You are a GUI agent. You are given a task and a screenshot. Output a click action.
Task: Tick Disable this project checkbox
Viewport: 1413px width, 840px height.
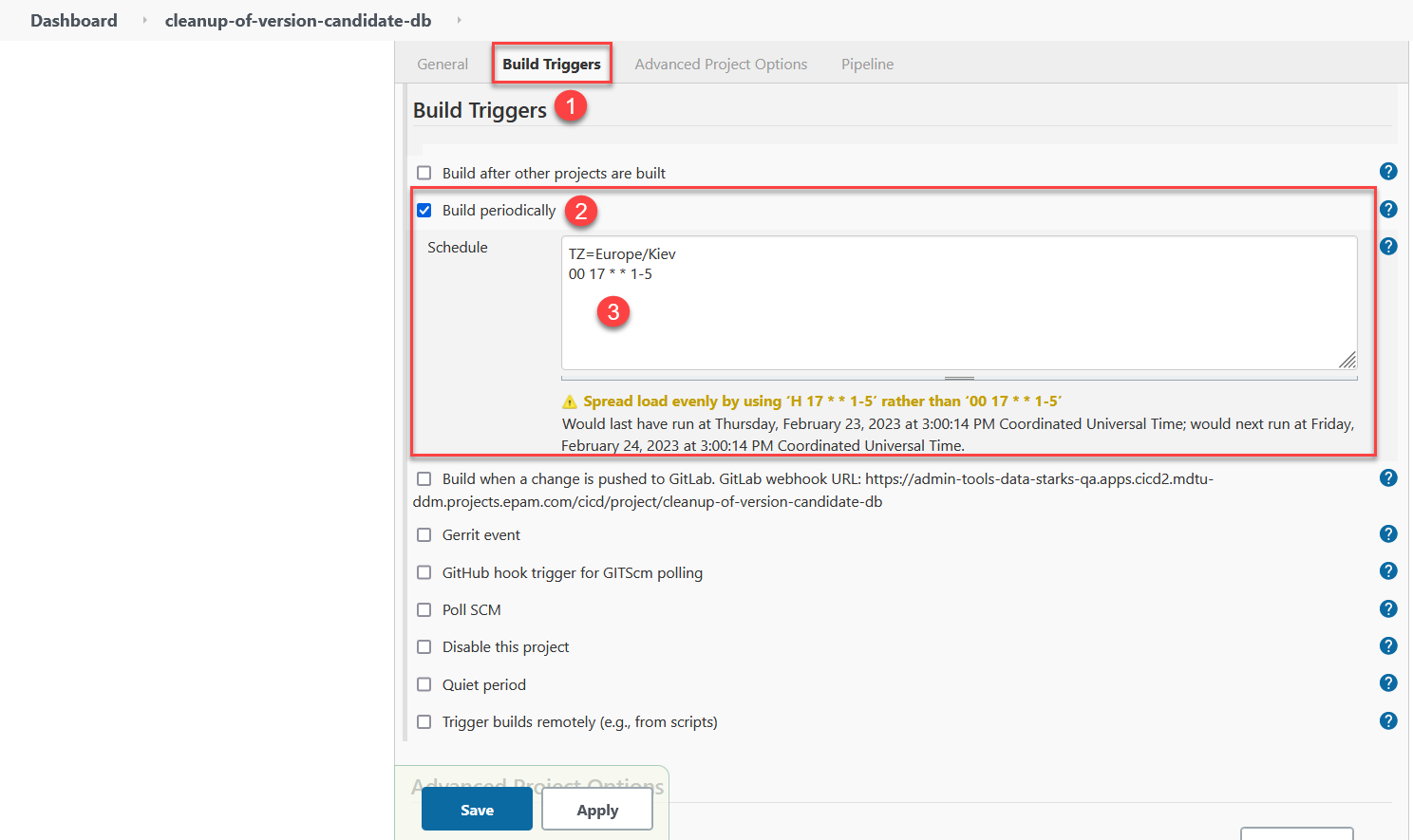click(424, 647)
